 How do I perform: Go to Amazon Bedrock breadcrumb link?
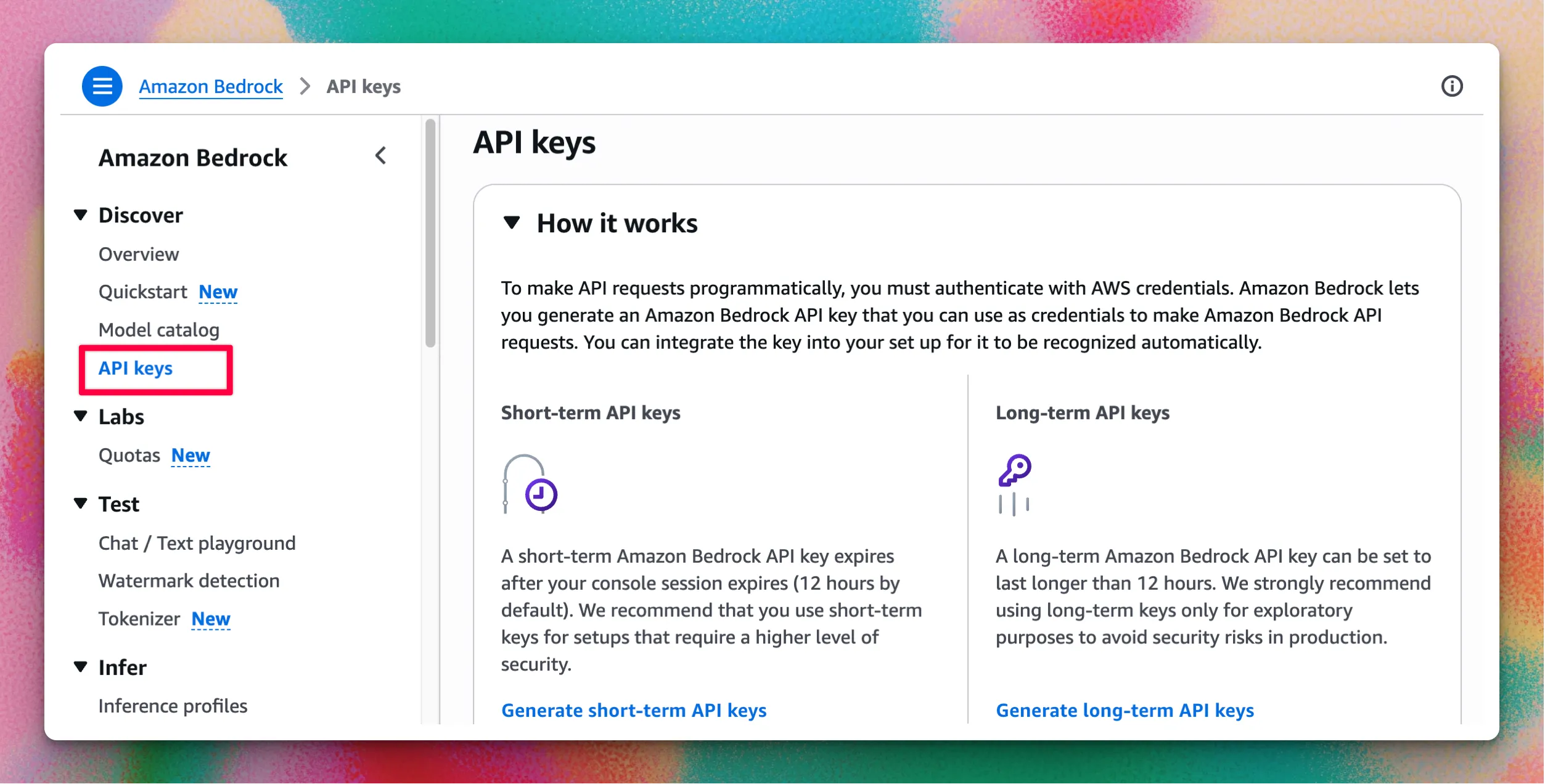pyautogui.click(x=211, y=86)
